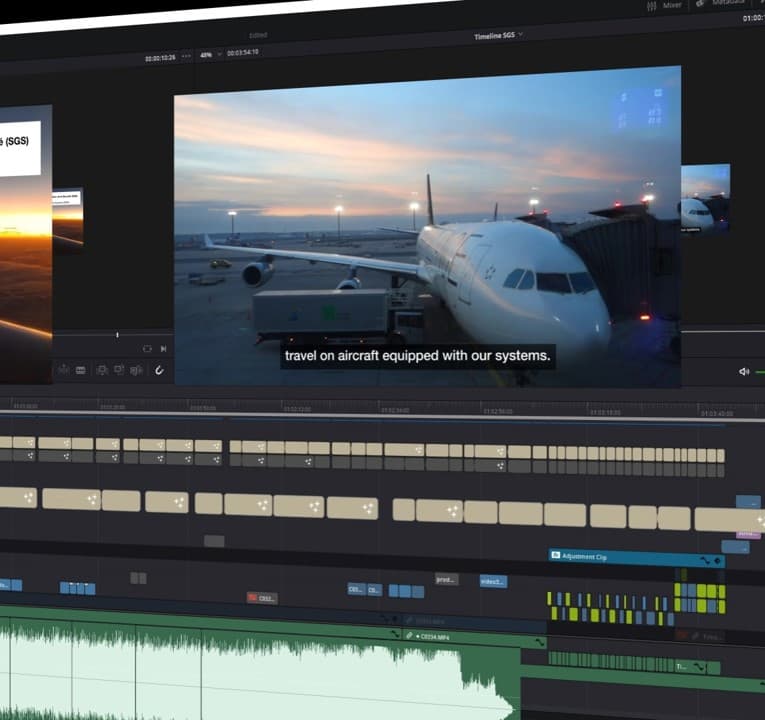Click the pencil icon beside C0334.MP4
This screenshot has width=765, height=720.
click(409, 636)
